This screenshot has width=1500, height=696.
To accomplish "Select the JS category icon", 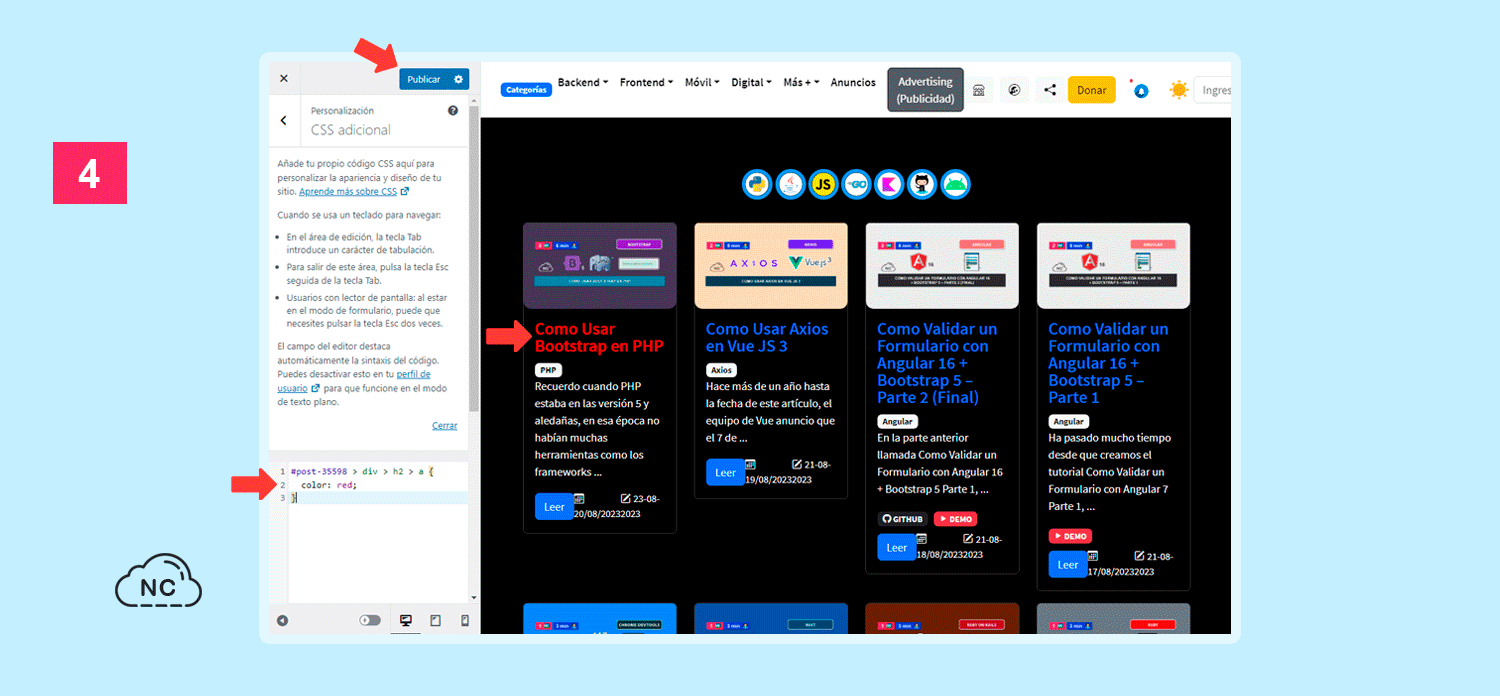I will (x=823, y=184).
